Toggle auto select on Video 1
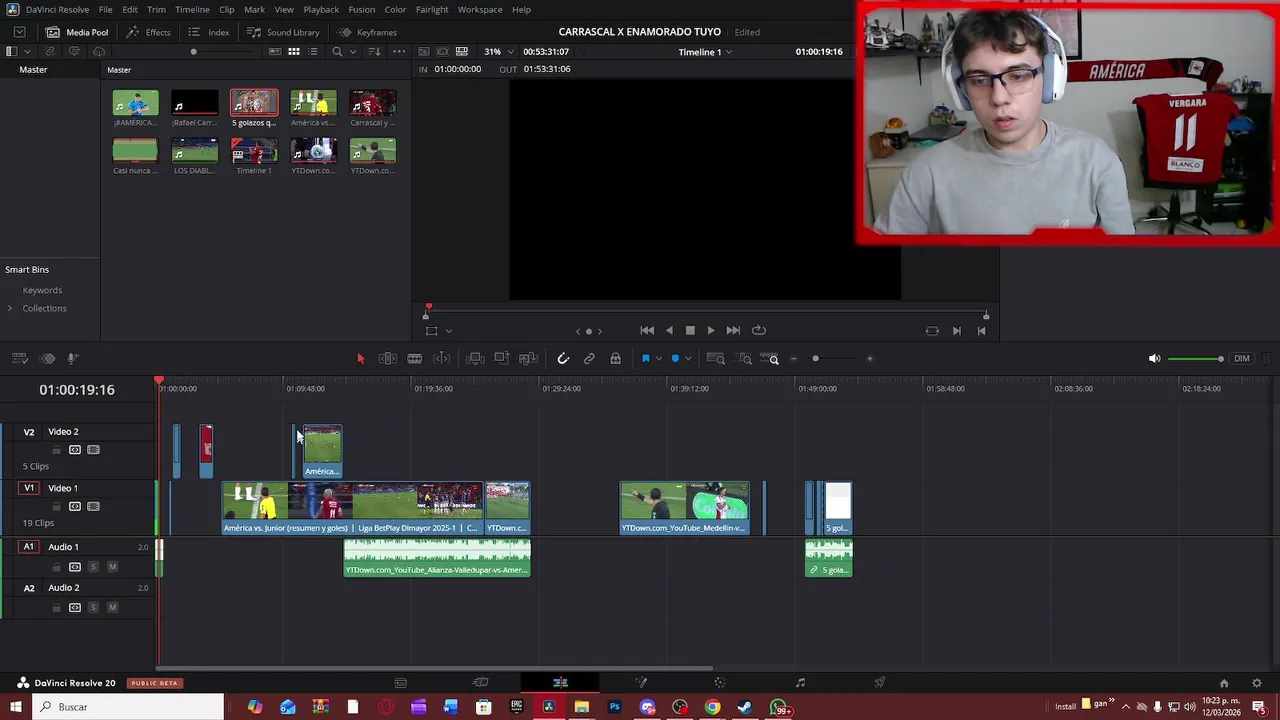1280x720 pixels. click(x=75, y=506)
